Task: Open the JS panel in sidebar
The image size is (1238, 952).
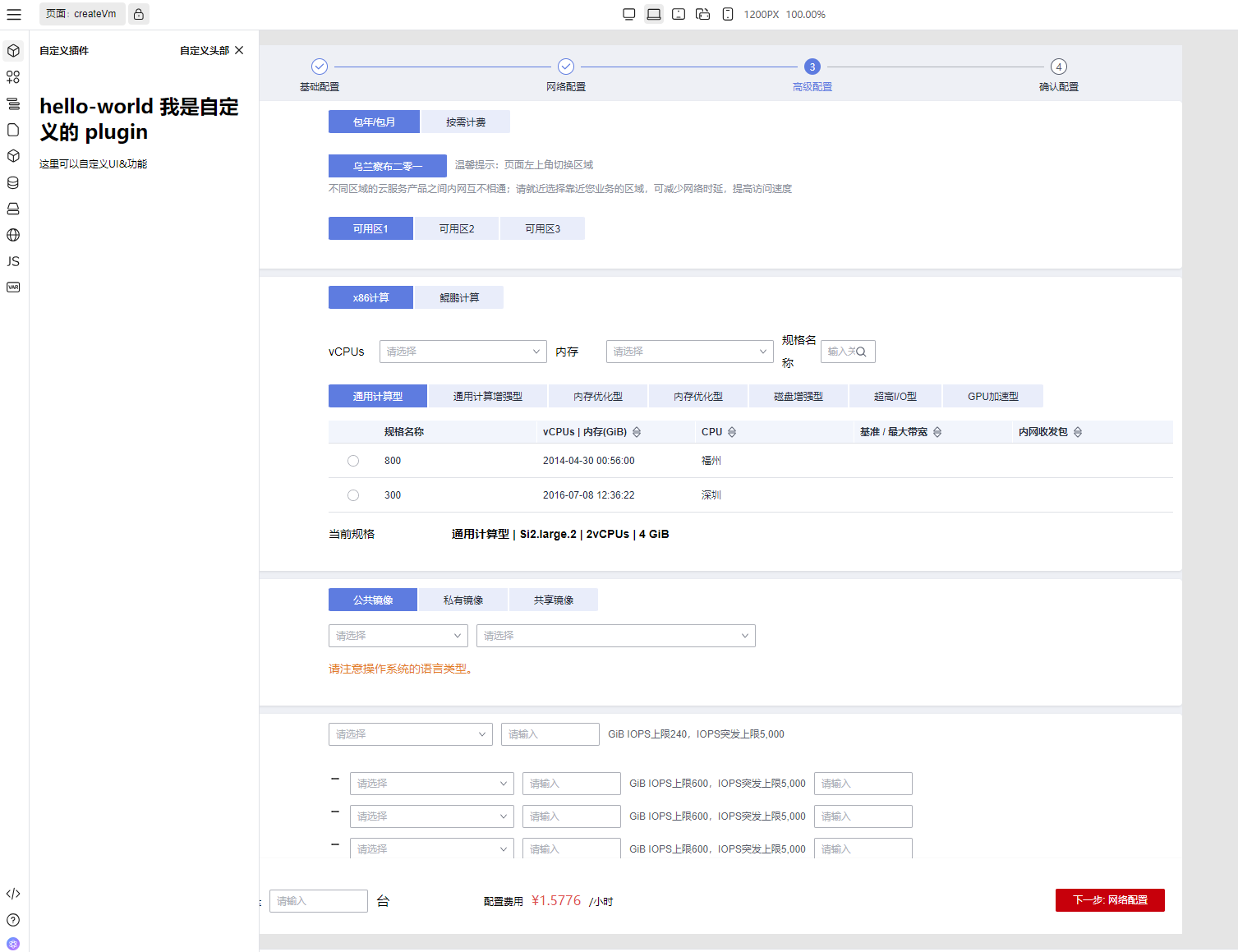Action: click(13, 261)
